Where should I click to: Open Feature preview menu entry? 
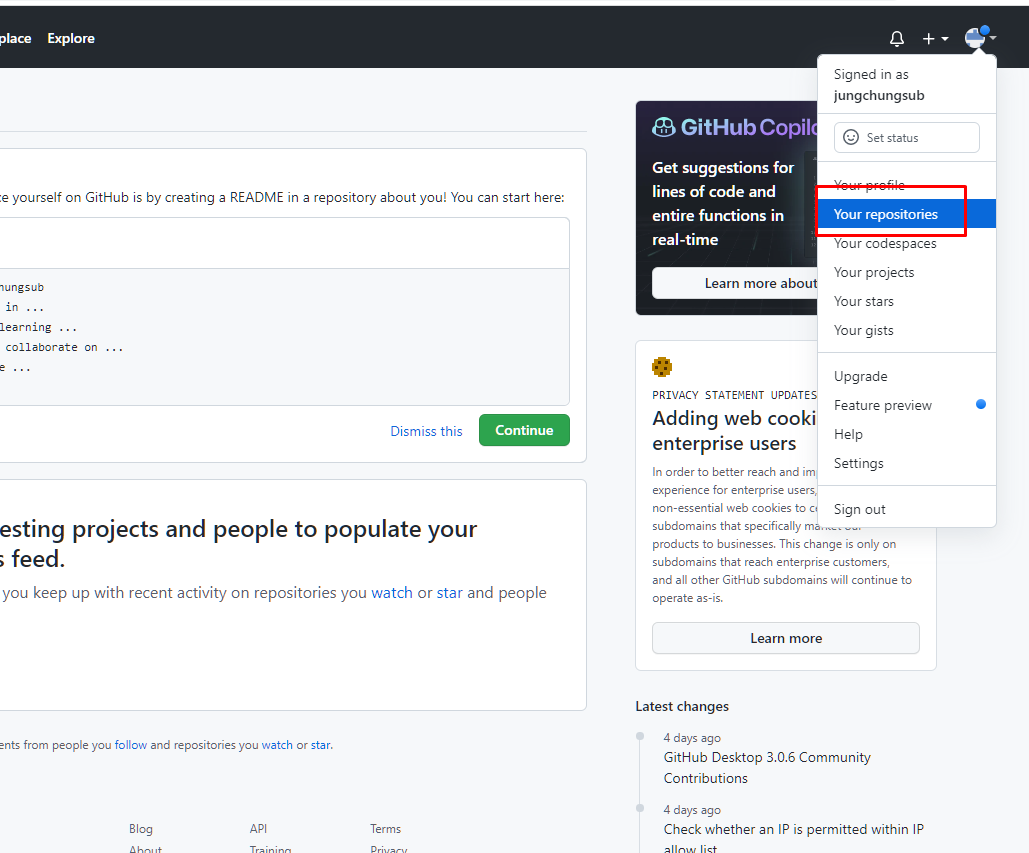pyautogui.click(x=906, y=405)
